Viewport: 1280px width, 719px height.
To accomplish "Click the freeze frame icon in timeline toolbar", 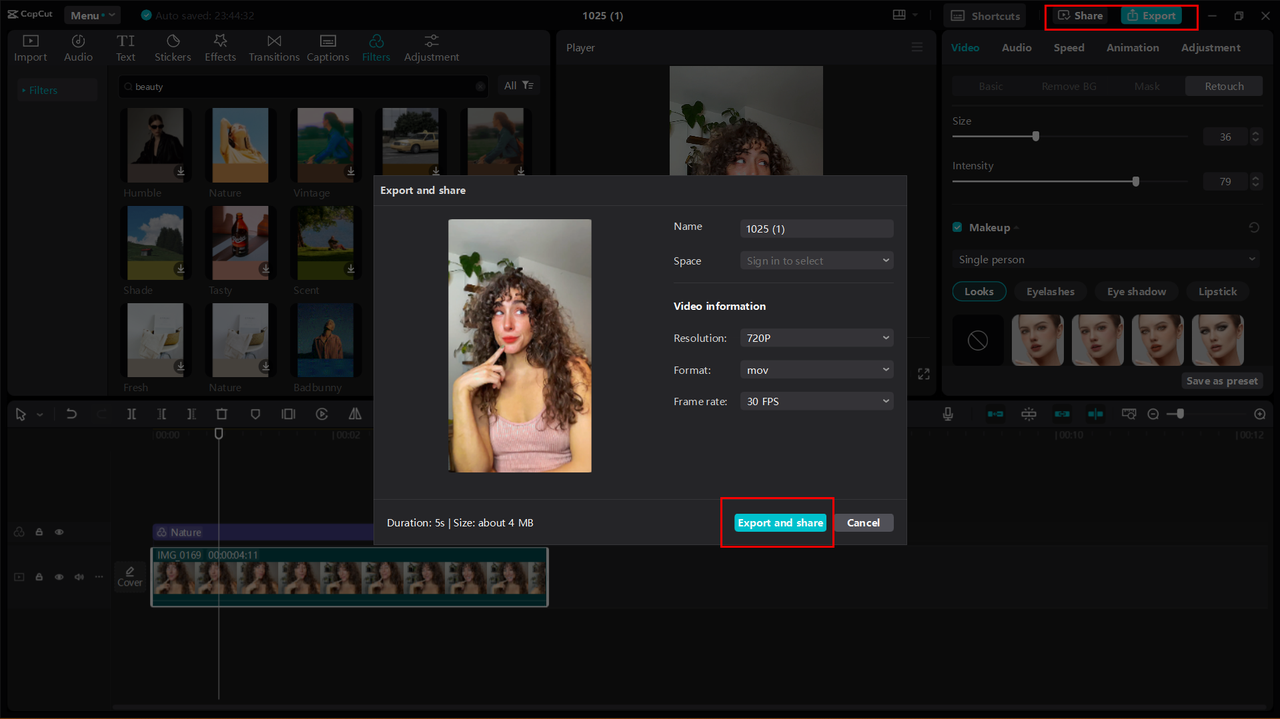I will pos(288,414).
